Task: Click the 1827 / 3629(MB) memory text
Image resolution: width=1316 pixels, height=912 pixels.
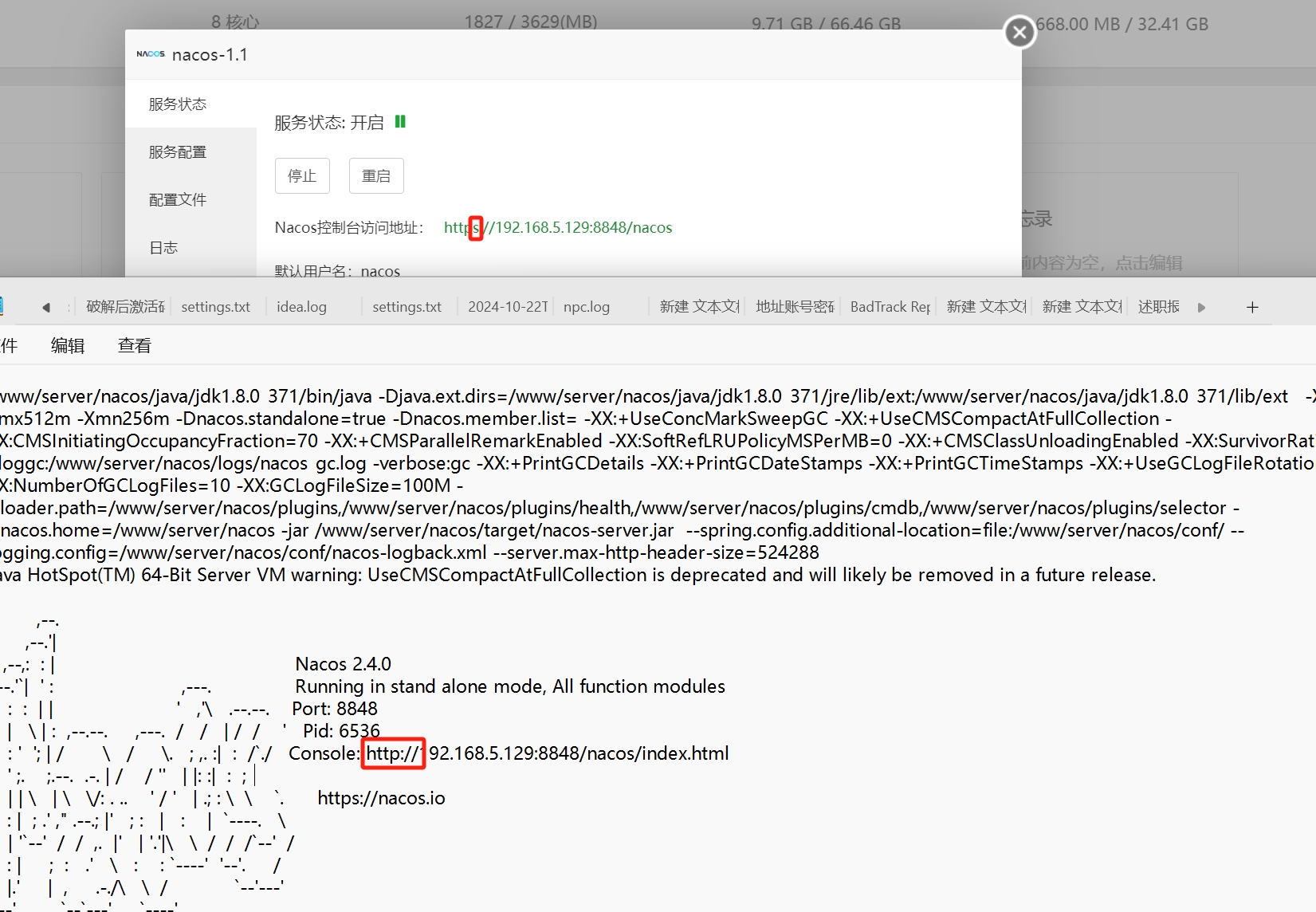Action: (x=531, y=22)
